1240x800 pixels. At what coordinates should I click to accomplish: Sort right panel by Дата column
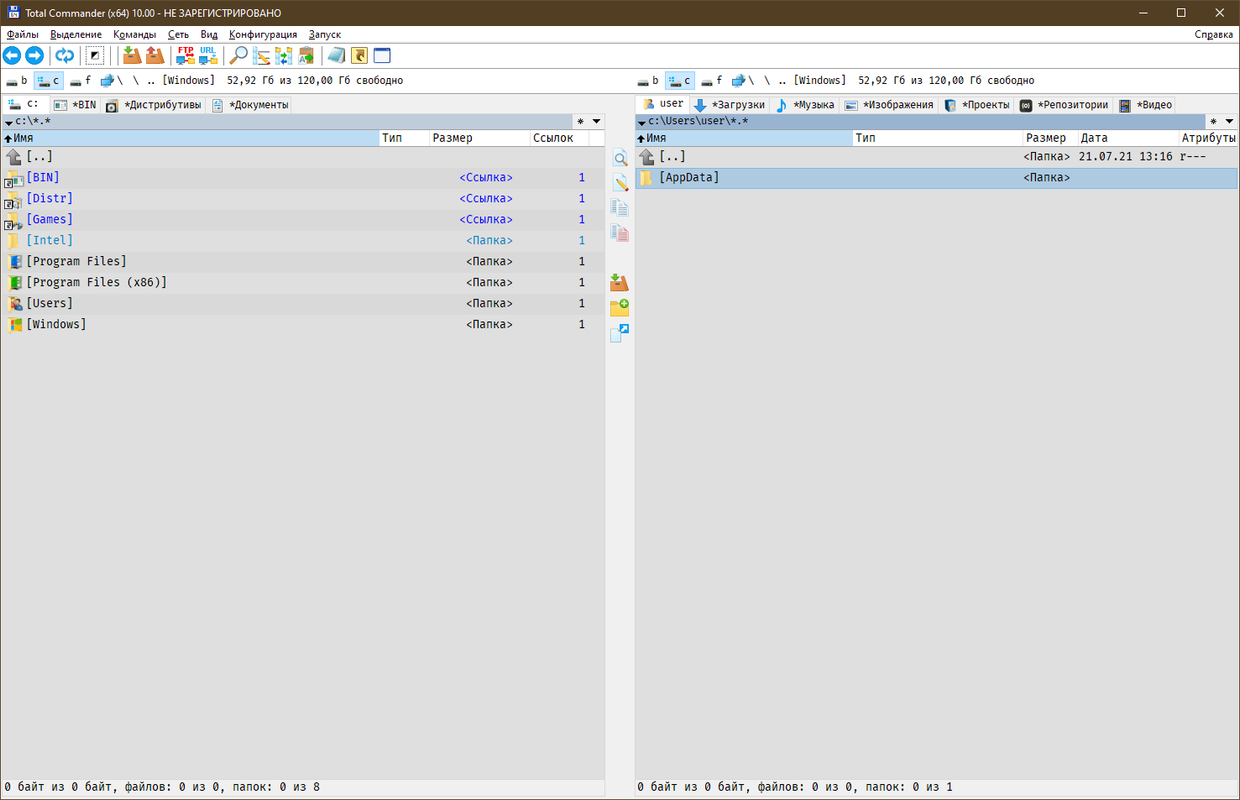point(1127,138)
